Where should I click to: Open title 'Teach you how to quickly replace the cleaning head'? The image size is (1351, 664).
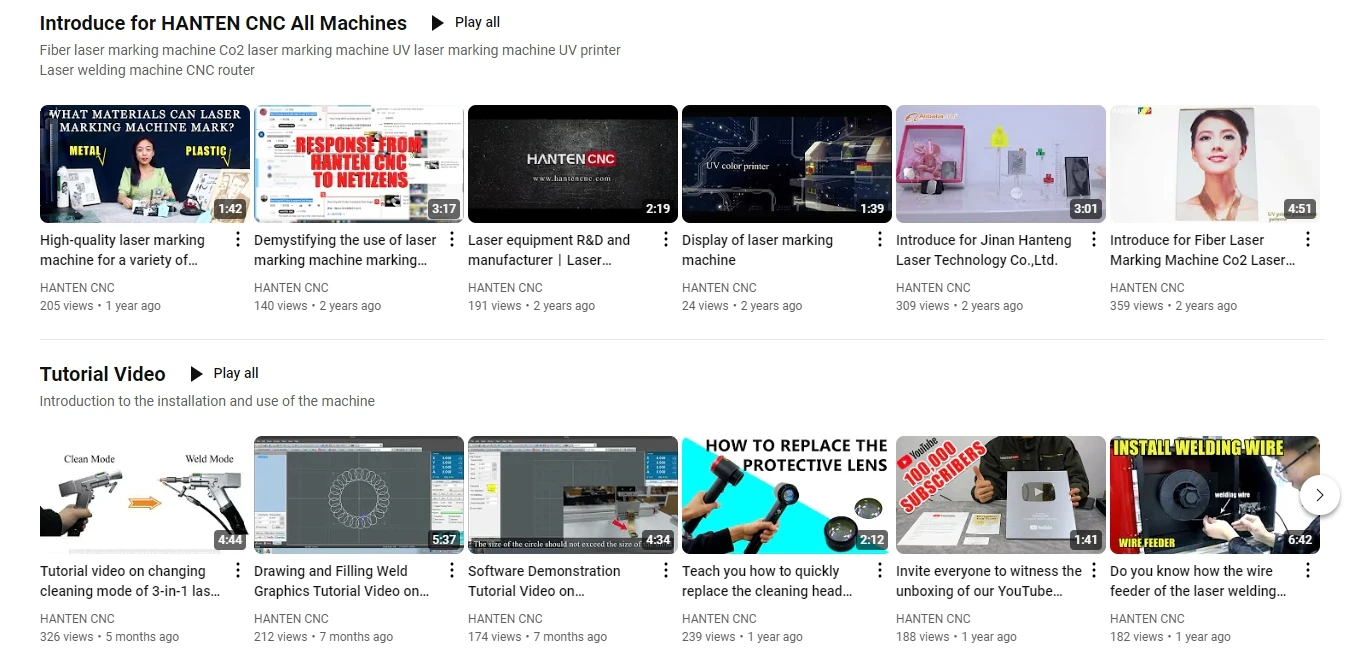[x=768, y=581]
